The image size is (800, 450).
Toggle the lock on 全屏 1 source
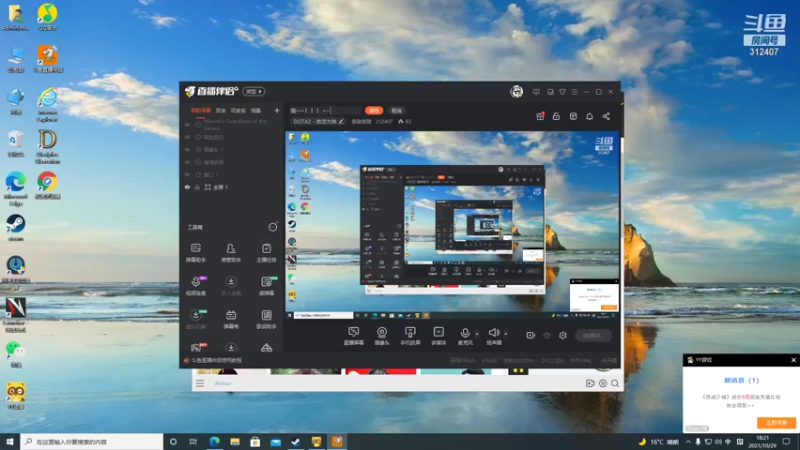point(197,187)
